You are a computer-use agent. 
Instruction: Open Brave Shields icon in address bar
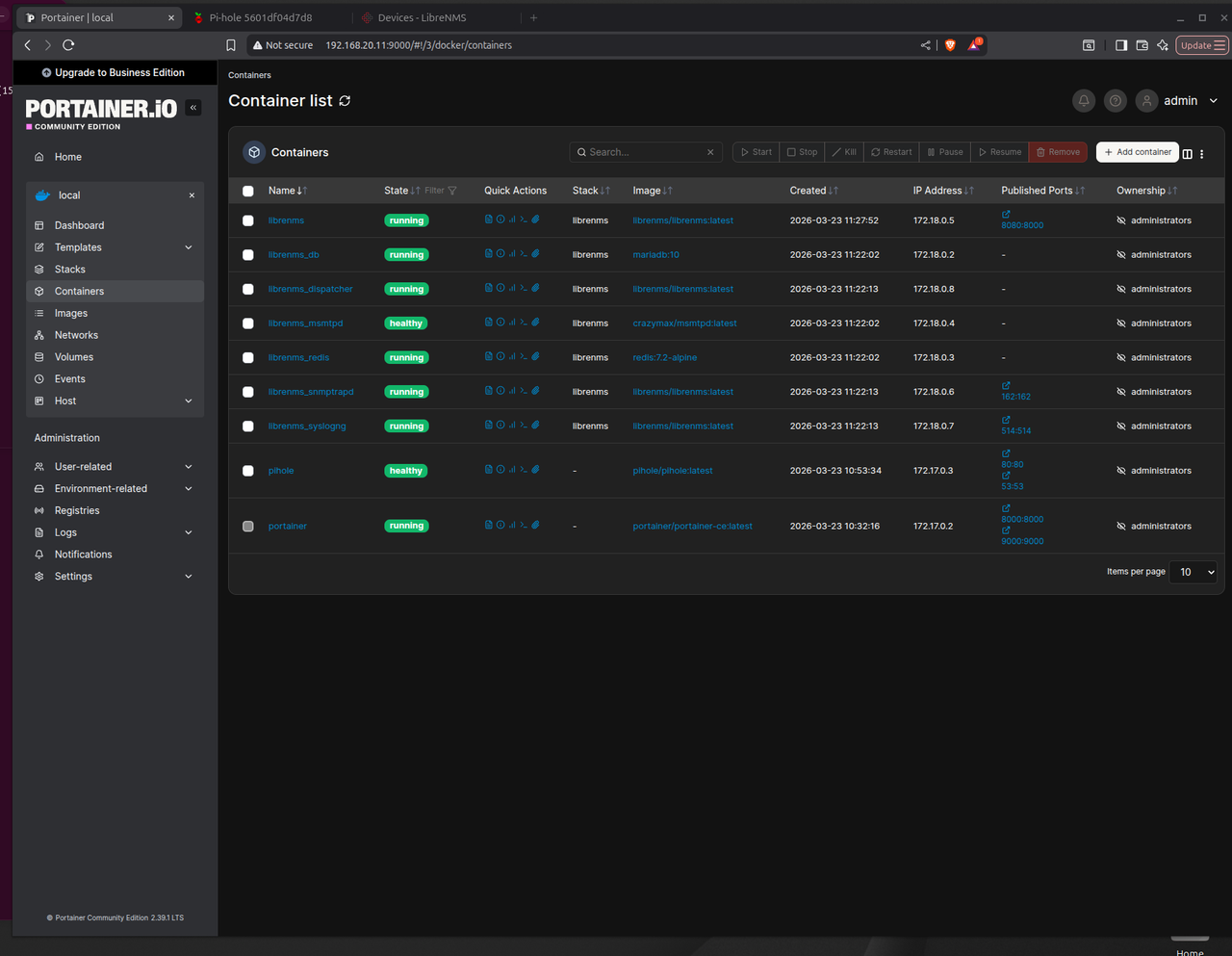[950, 45]
